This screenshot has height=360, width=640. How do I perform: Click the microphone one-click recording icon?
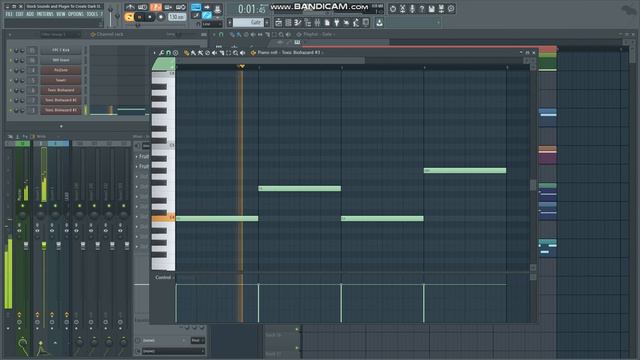[x=412, y=9]
